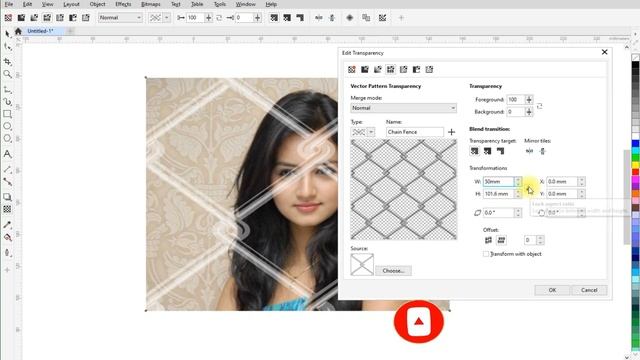This screenshot has width=640, height=360.
Task: Click Free Transparency icon in property bar
Action: click(350, 18)
